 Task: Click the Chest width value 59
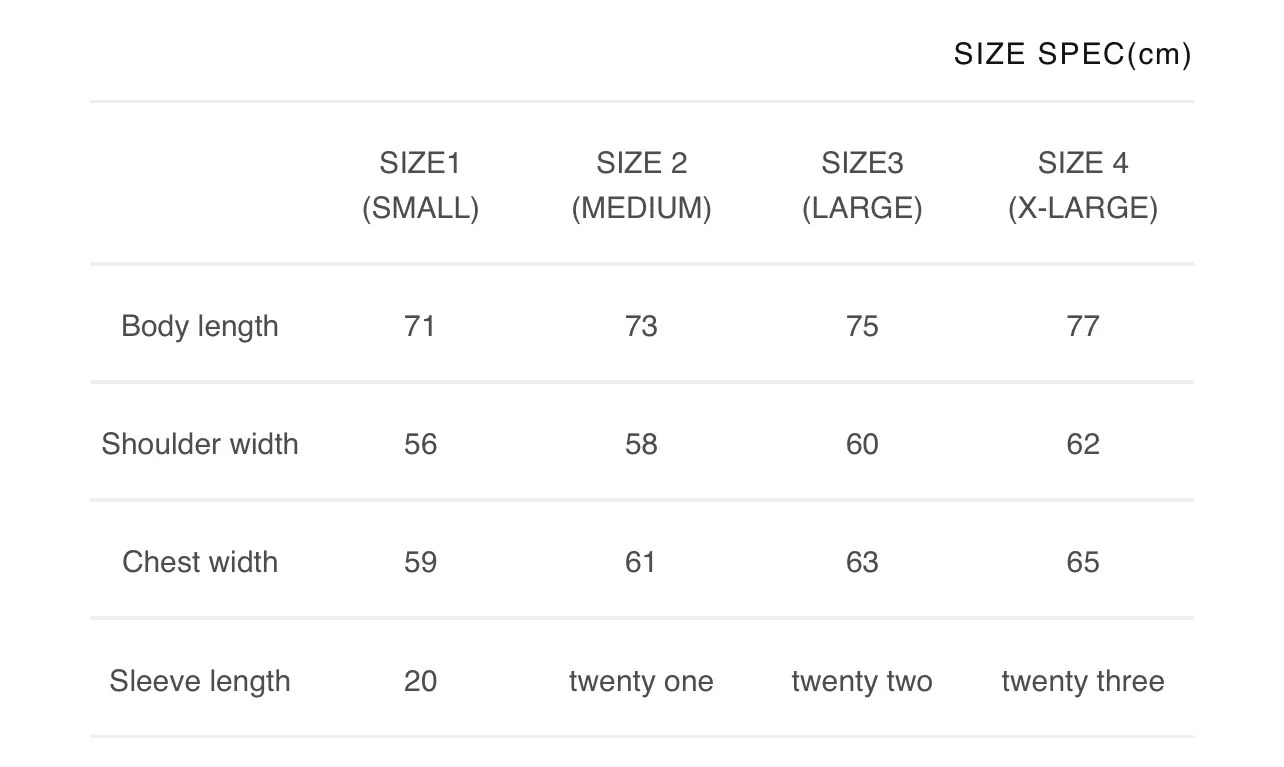point(420,562)
